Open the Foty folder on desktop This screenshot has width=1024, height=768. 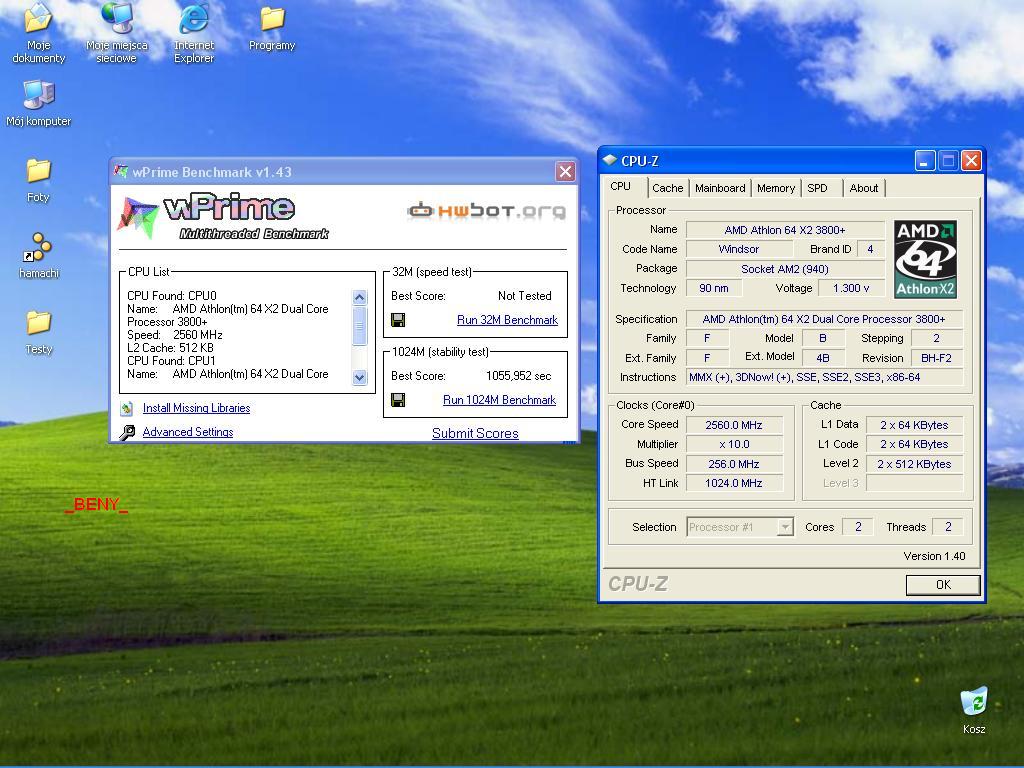click(x=39, y=180)
